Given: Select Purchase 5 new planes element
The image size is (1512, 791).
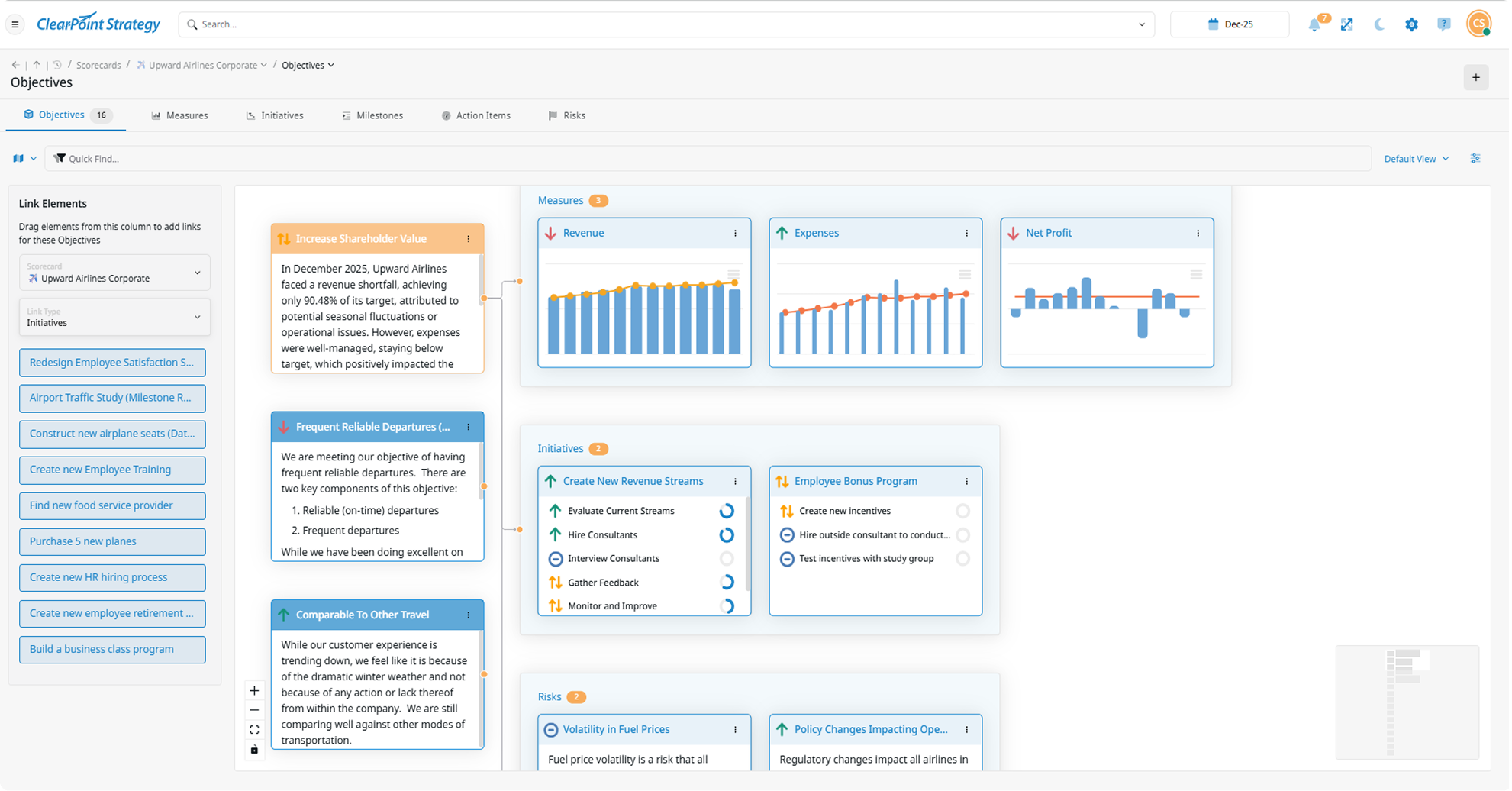Looking at the screenshot, I should coord(113,542).
